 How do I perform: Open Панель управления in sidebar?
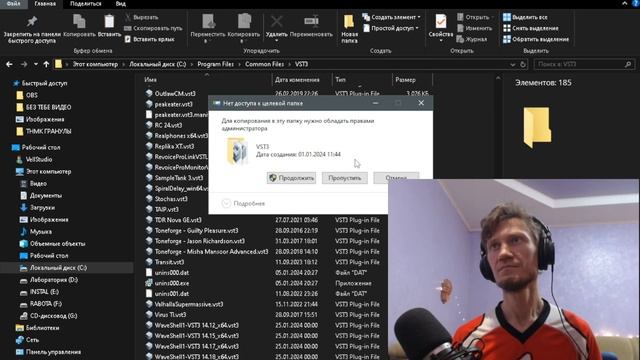53,352
